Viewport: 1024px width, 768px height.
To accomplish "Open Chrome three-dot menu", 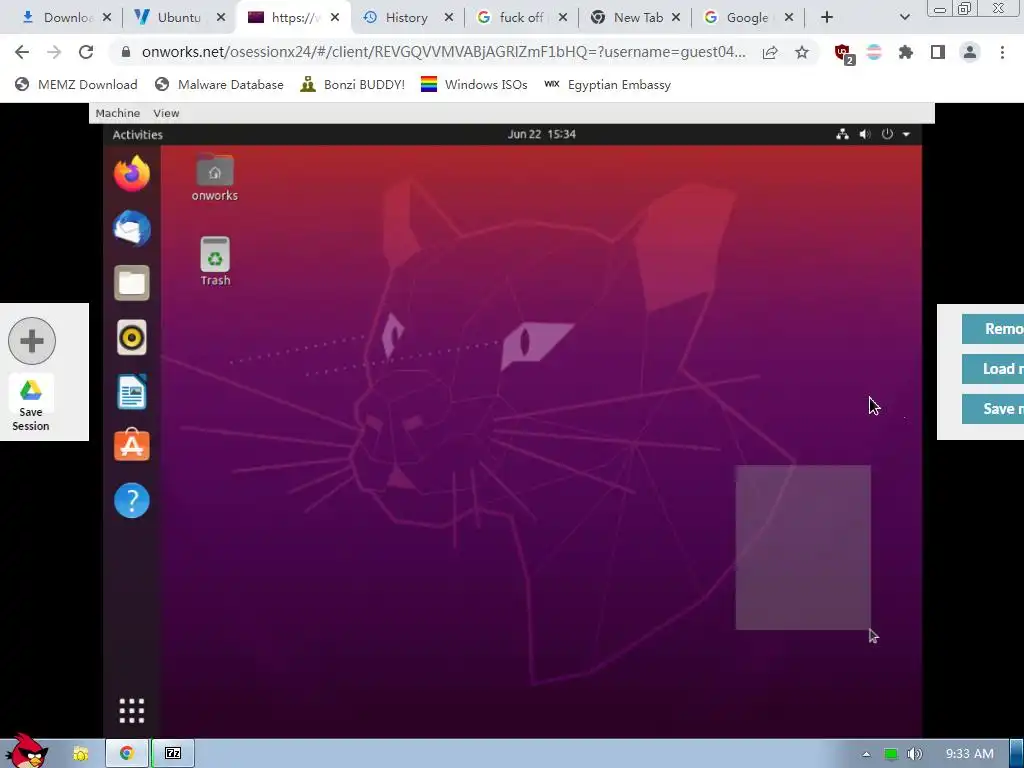I will click(1002, 52).
